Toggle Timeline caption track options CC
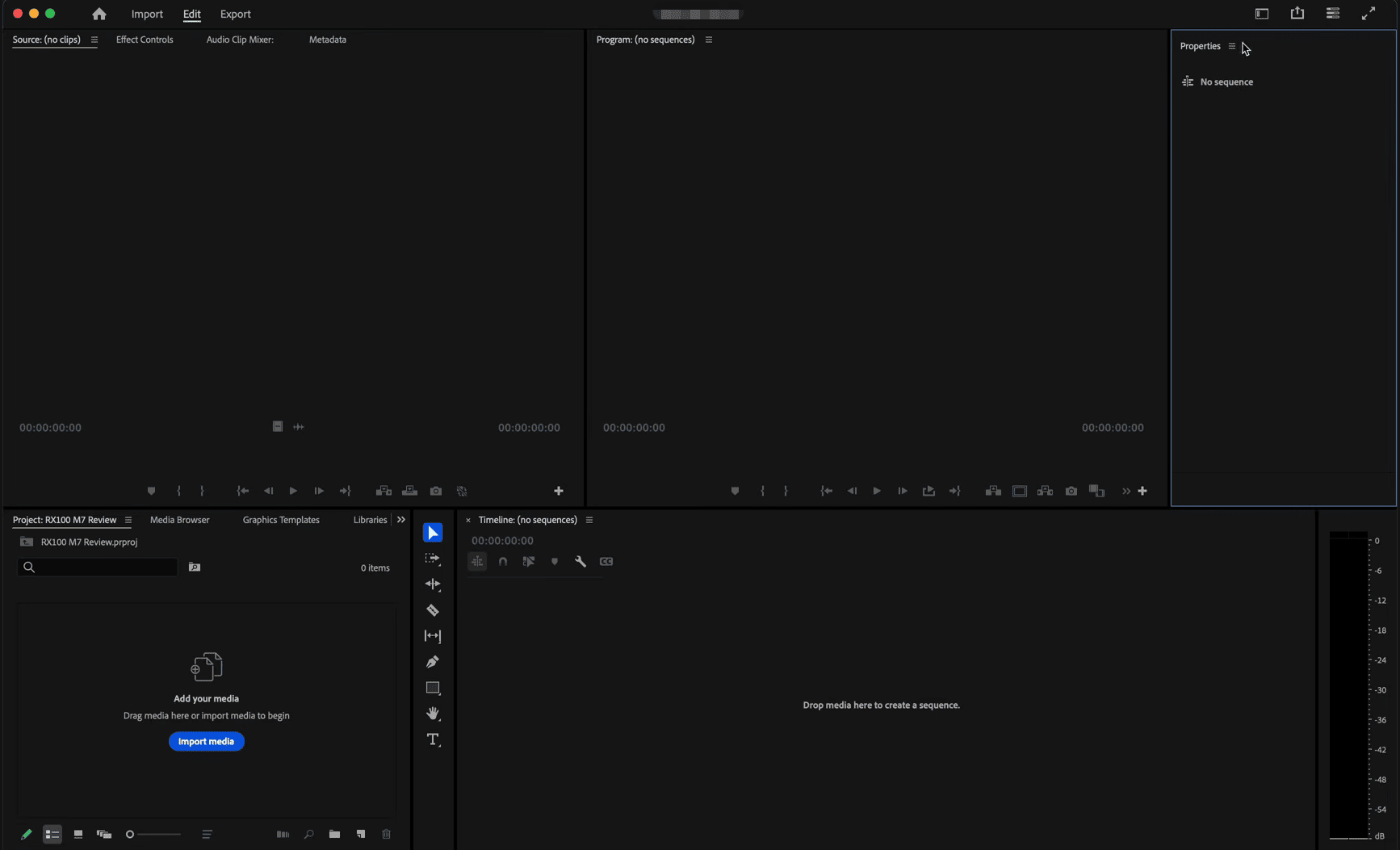1400x850 pixels. (606, 561)
